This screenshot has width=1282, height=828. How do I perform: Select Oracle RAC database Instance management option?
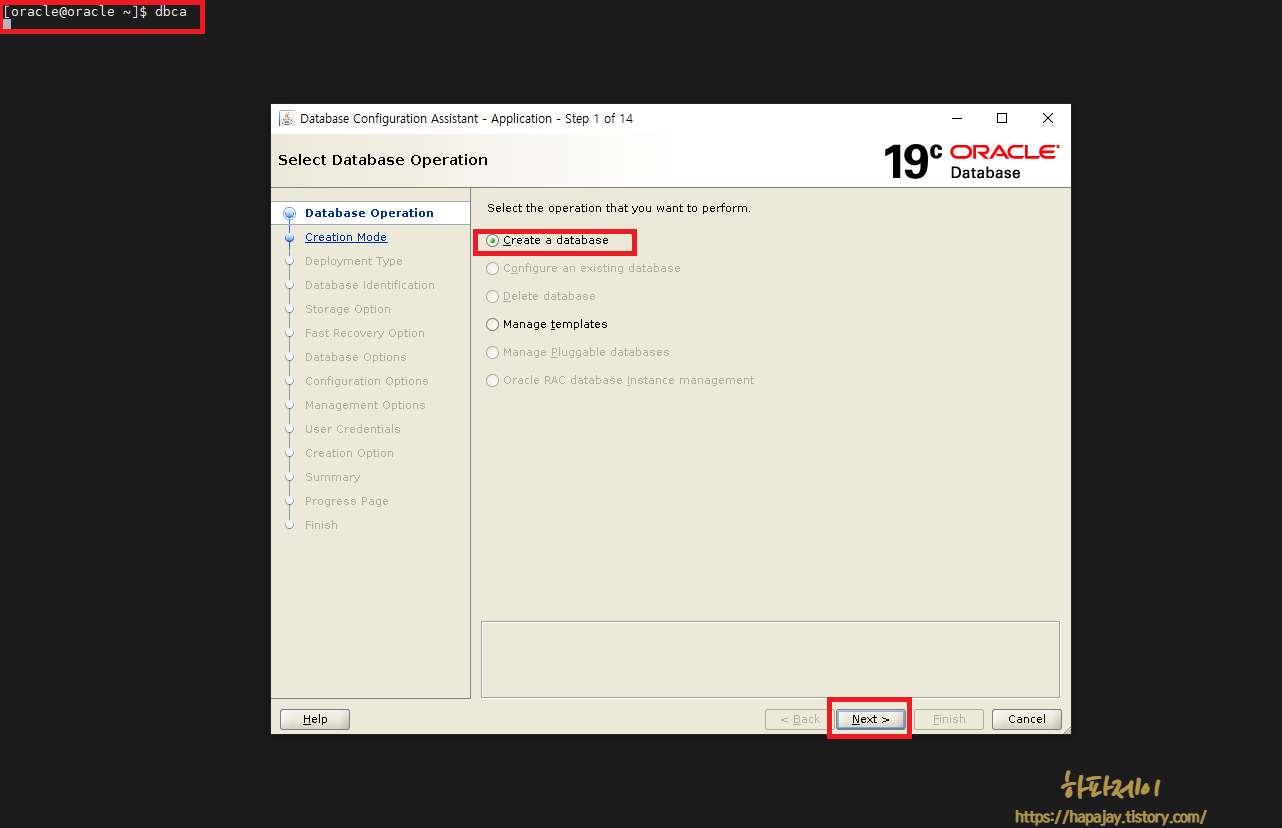[620, 381]
